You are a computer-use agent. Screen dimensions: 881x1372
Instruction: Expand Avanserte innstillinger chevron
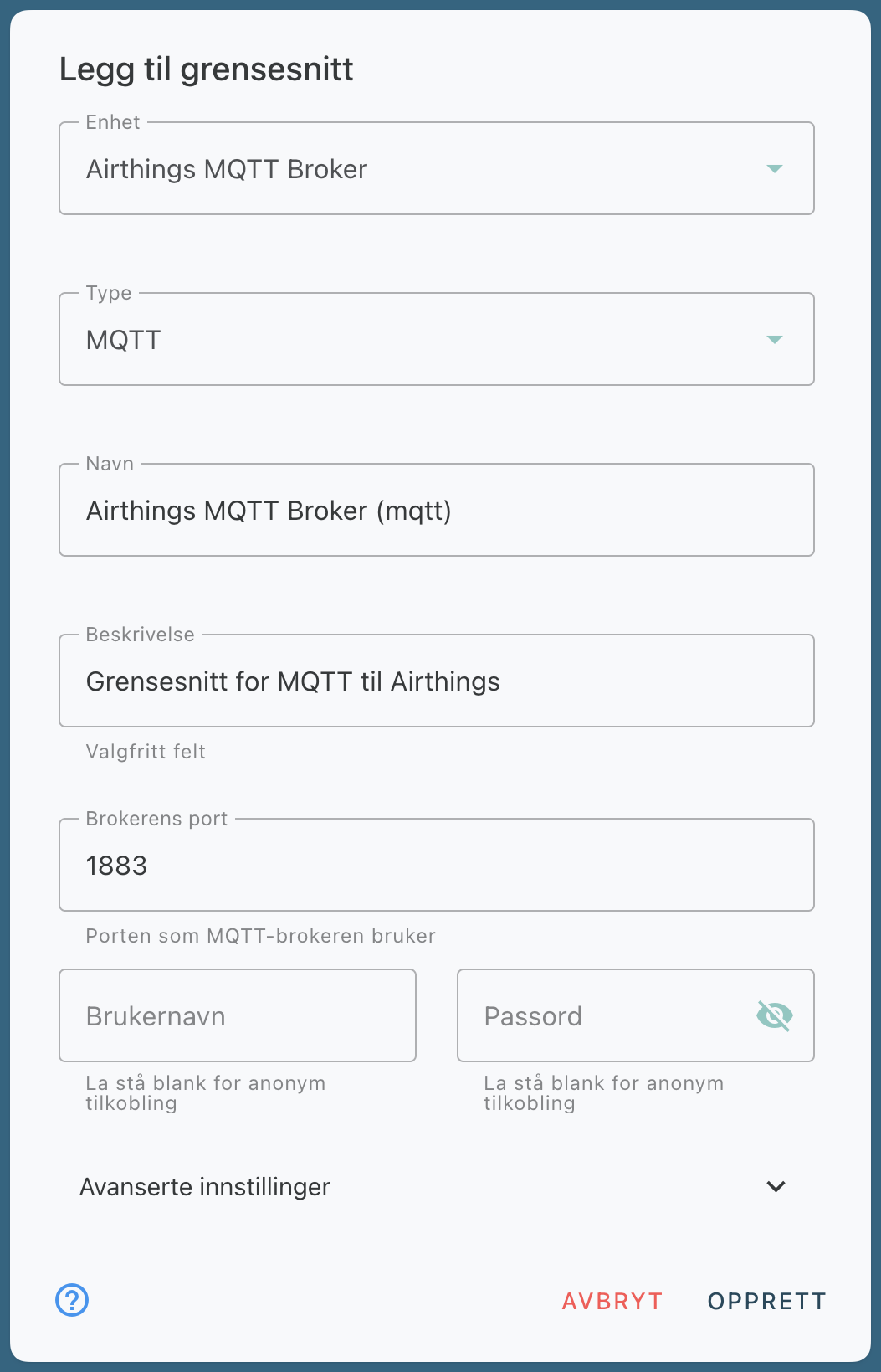[x=776, y=1186]
